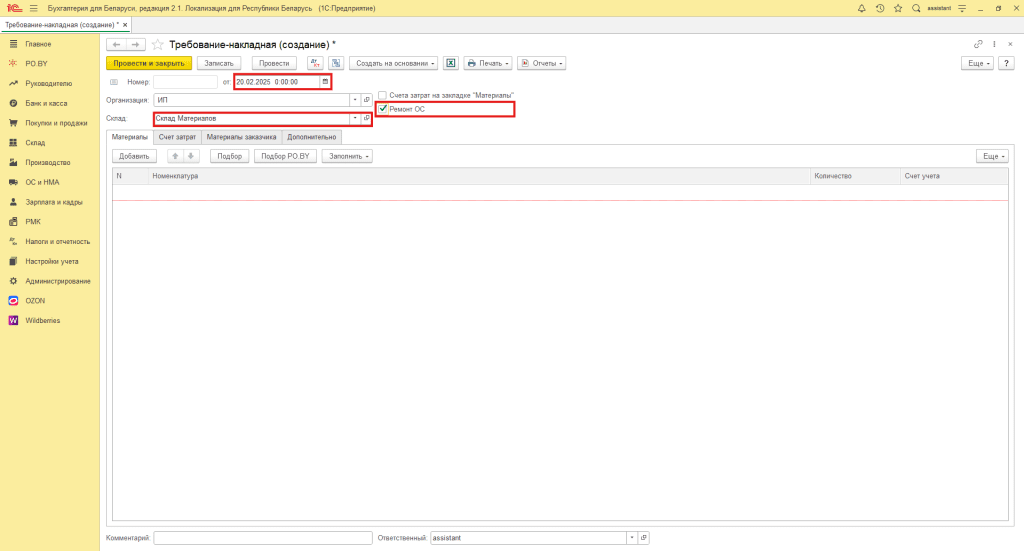
Task: Open the Отчеты dropdown
Action: [541, 63]
